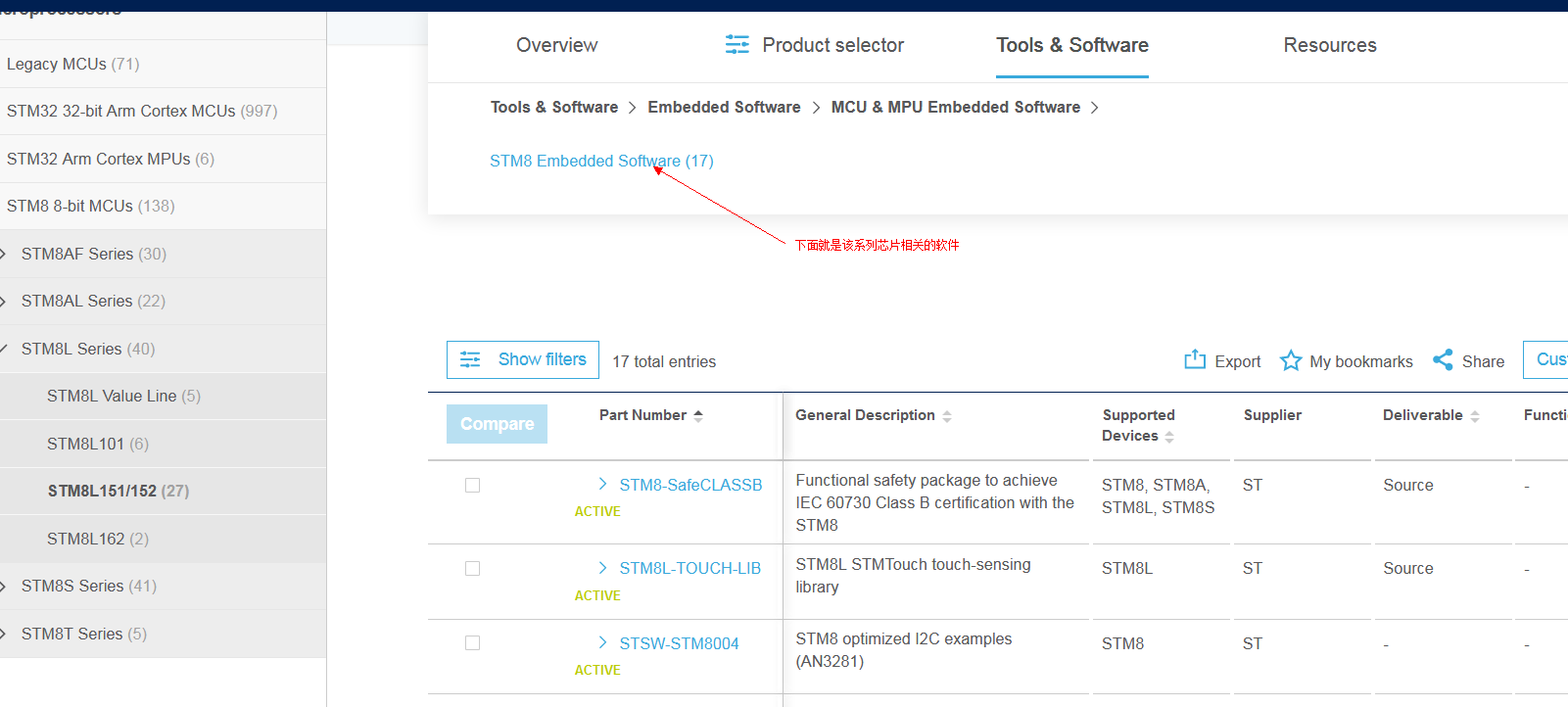Screen dimensions: 1568x707
Task: Click the Product selector sliders icon
Action: (736, 45)
